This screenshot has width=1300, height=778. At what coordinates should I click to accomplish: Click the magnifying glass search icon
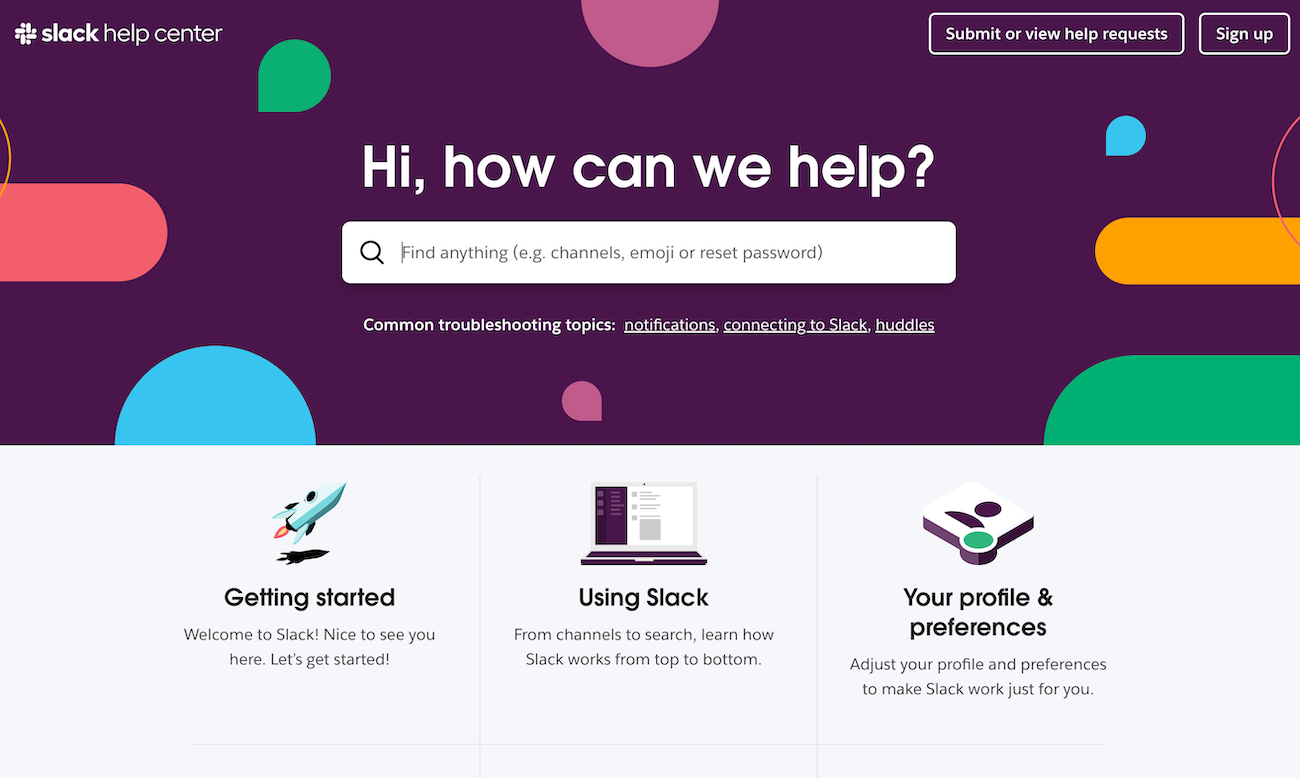[372, 252]
